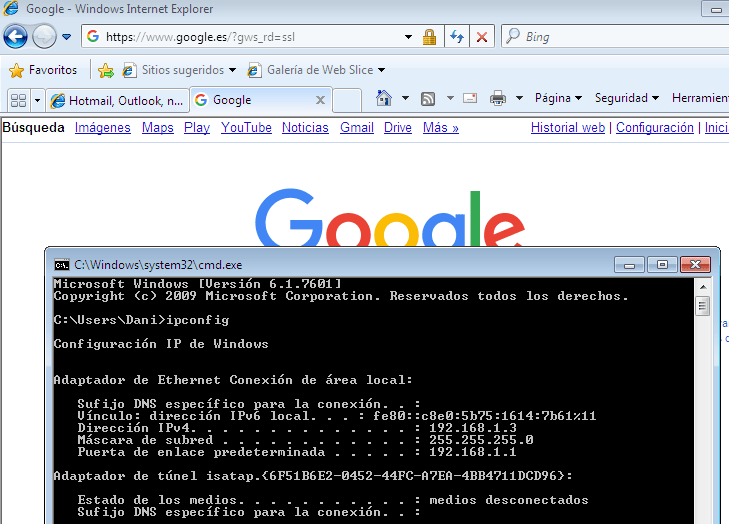Expand the address bar URL dropdown
This screenshot has height=524, width=729.
408,37
